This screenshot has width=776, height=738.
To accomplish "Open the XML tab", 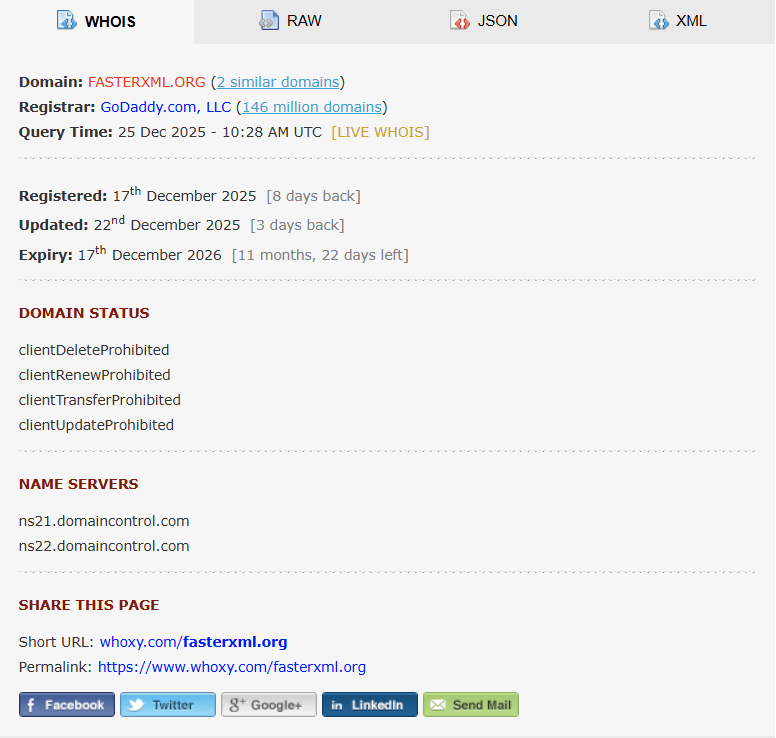I will click(679, 21).
